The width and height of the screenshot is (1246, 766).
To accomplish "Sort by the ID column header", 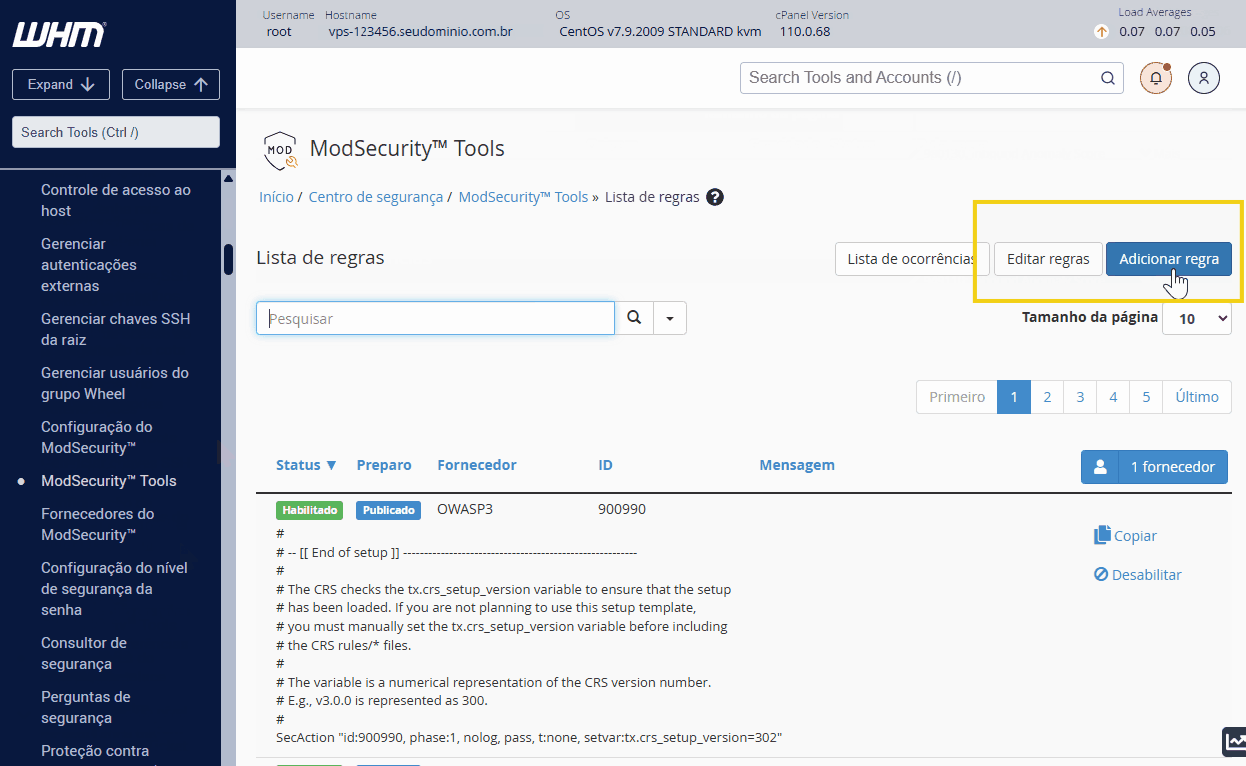I will (605, 465).
